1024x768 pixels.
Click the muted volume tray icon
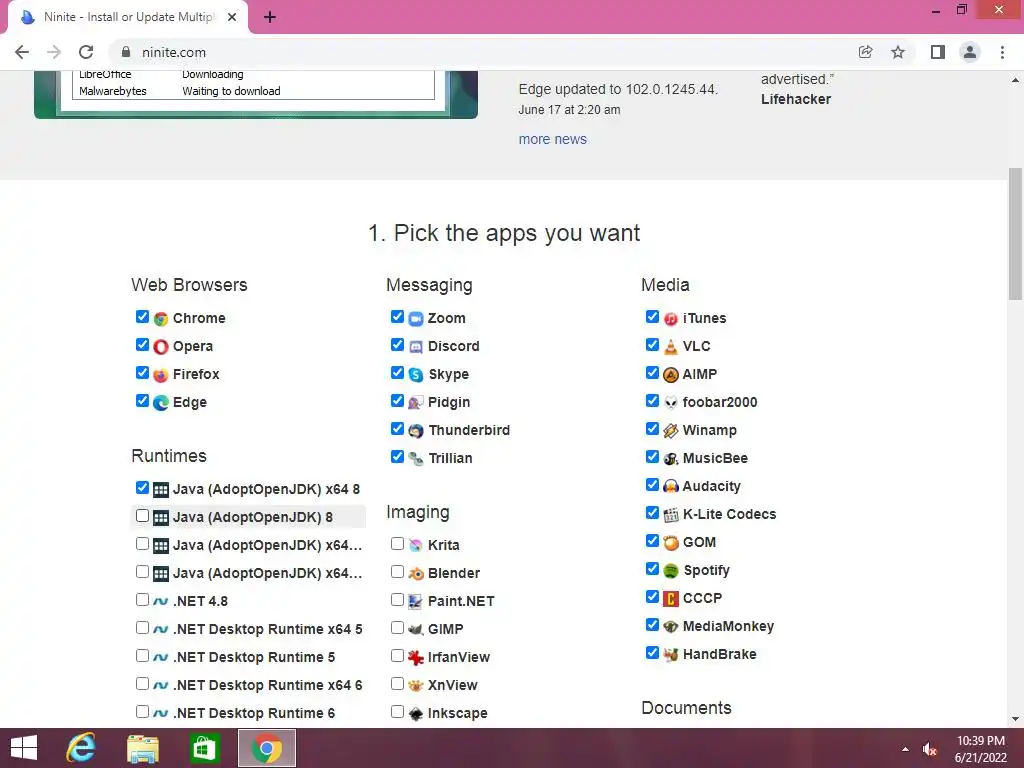(x=930, y=750)
